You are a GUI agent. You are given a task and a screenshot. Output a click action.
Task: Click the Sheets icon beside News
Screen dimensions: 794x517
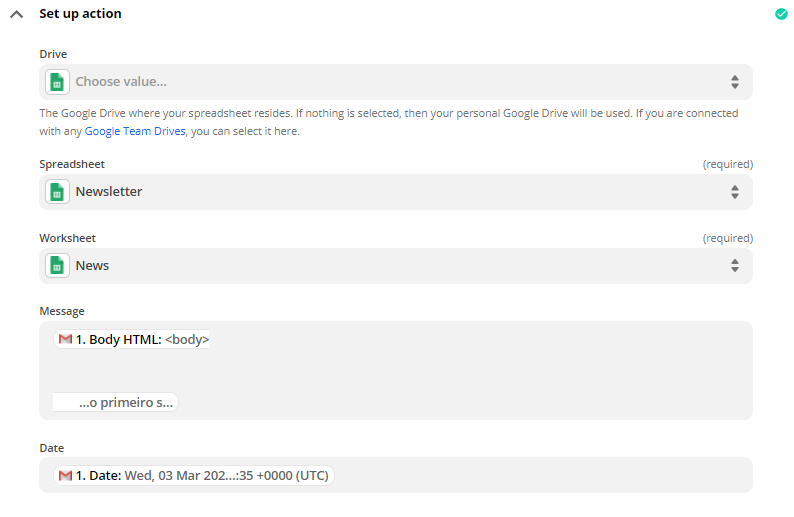(58, 266)
